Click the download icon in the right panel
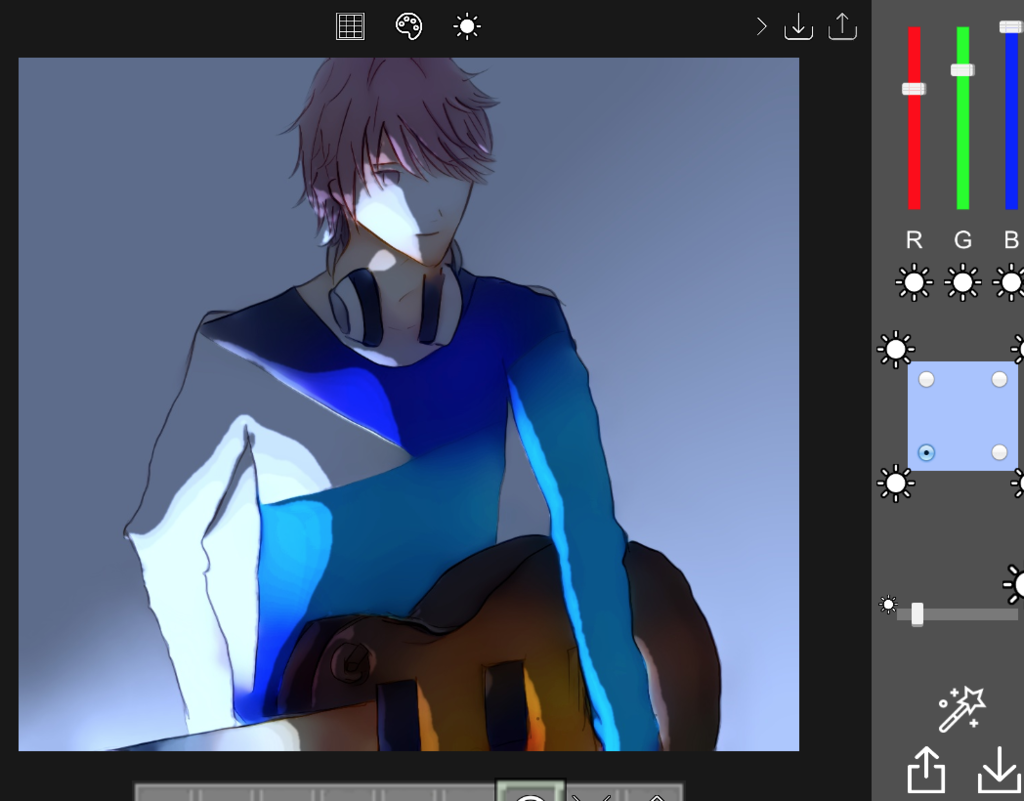Image resolution: width=1024 pixels, height=801 pixels. pyautogui.click(x=999, y=770)
